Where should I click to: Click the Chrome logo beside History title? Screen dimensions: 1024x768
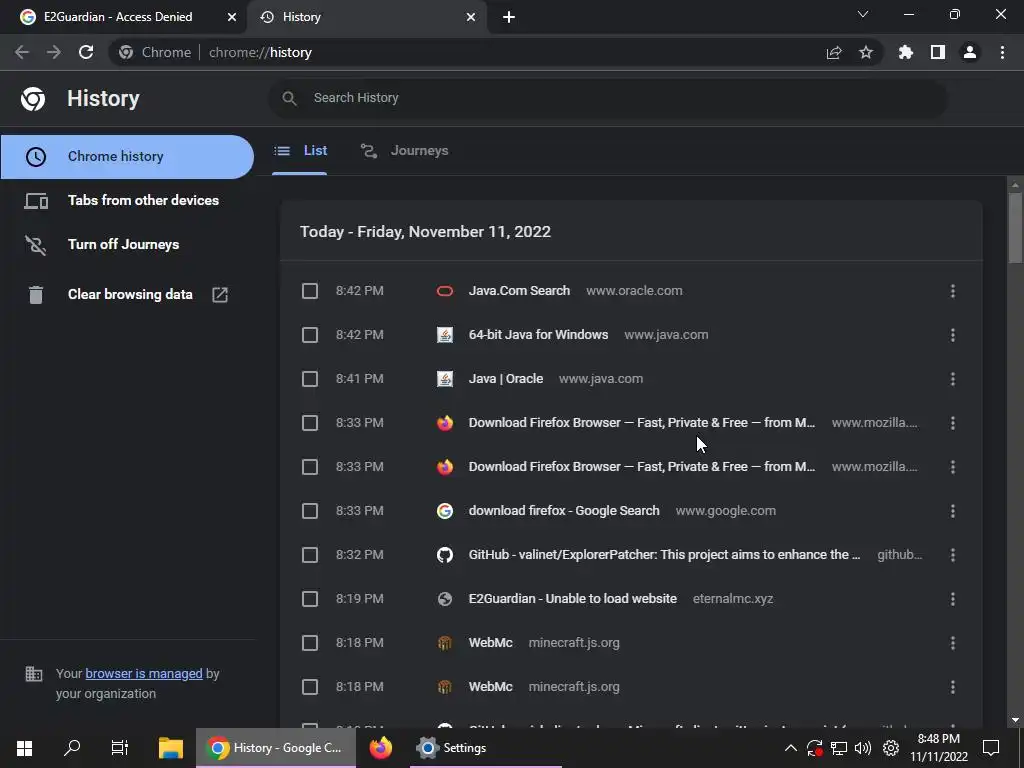point(33,99)
